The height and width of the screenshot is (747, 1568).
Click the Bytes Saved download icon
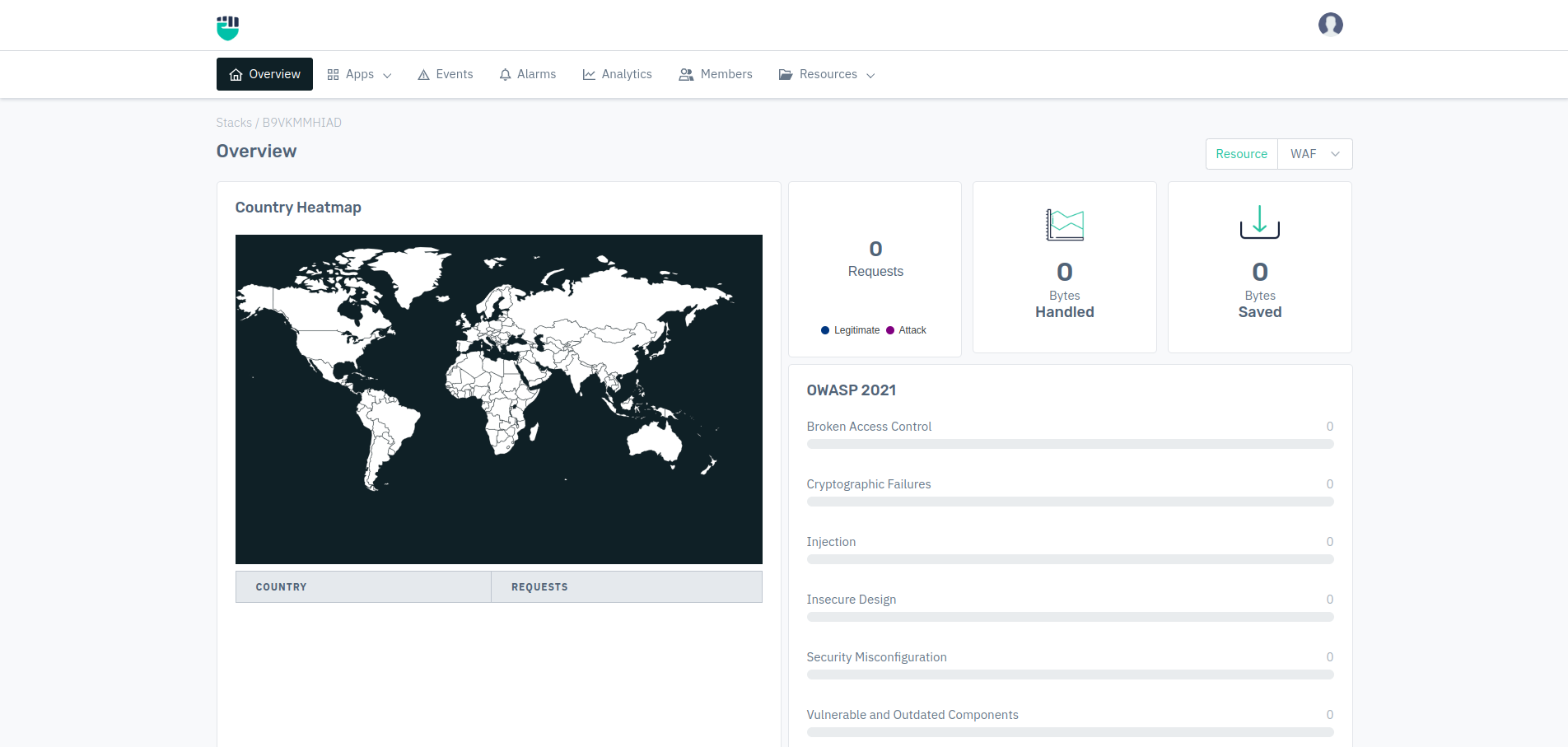point(1259,222)
